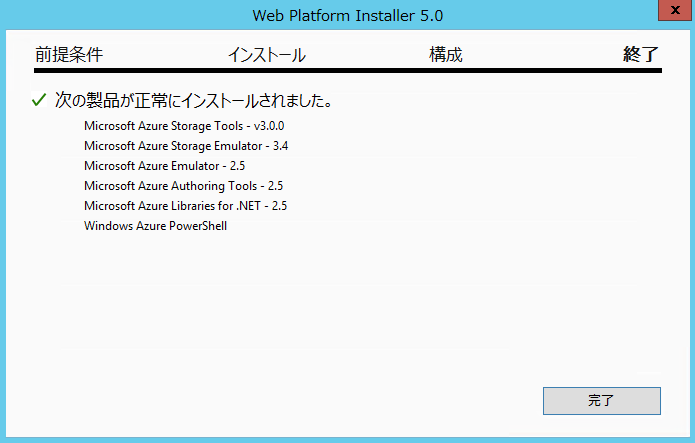Image resolution: width=695 pixels, height=443 pixels.
Task: Select the インストール step heading
Action: [267, 55]
